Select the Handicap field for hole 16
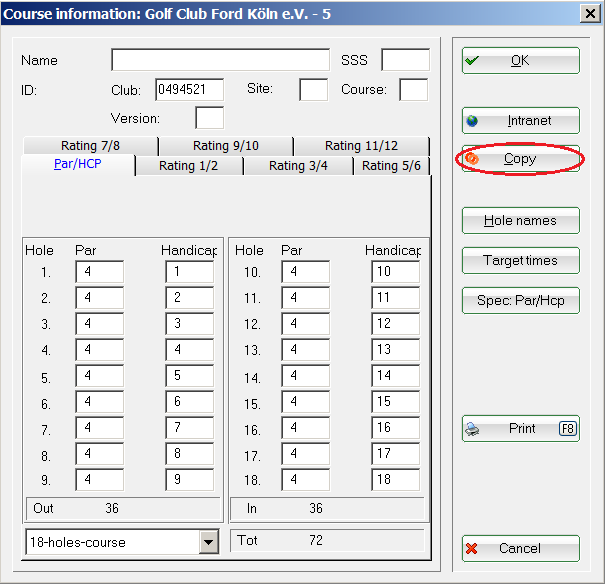This screenshot has width=605, height=584. coord(396,427)
